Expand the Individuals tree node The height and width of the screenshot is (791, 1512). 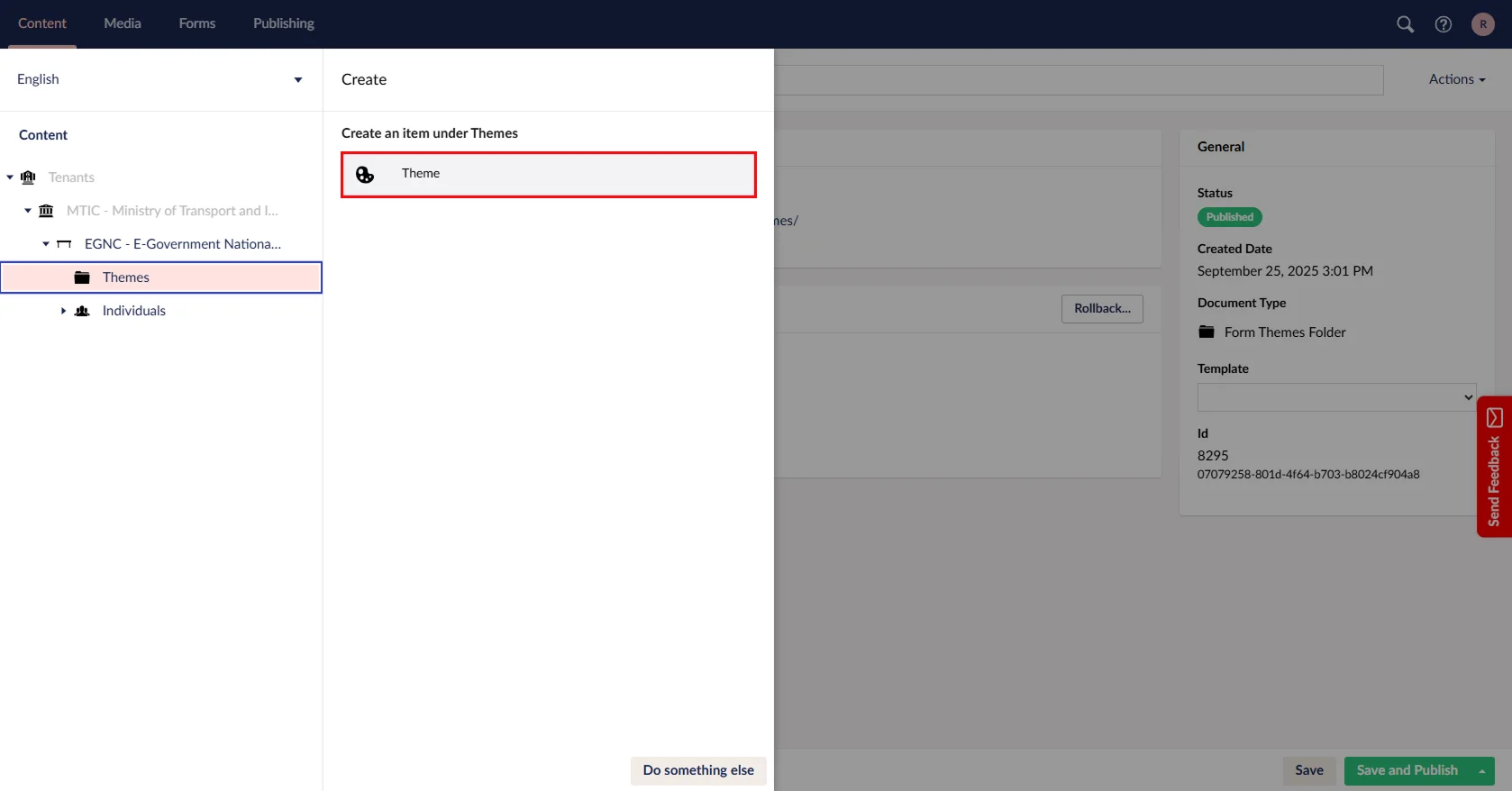[x=63, y=311]
